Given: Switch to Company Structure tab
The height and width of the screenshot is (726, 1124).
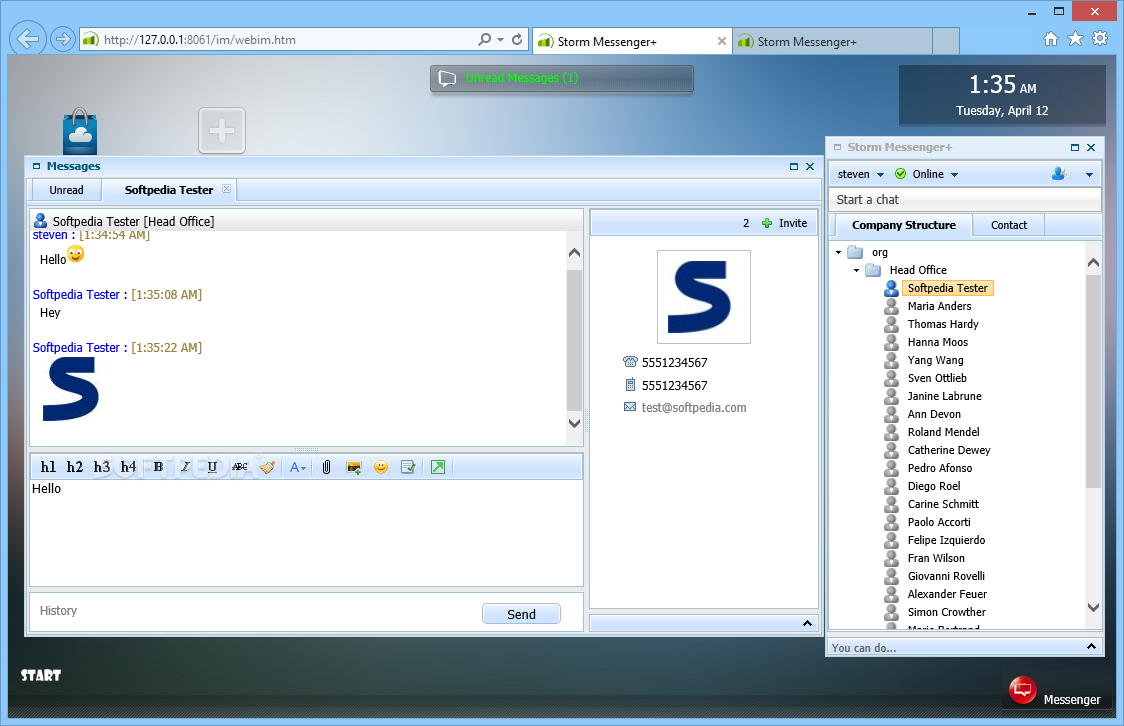Looking at the screenshot, I should point(903,225).
